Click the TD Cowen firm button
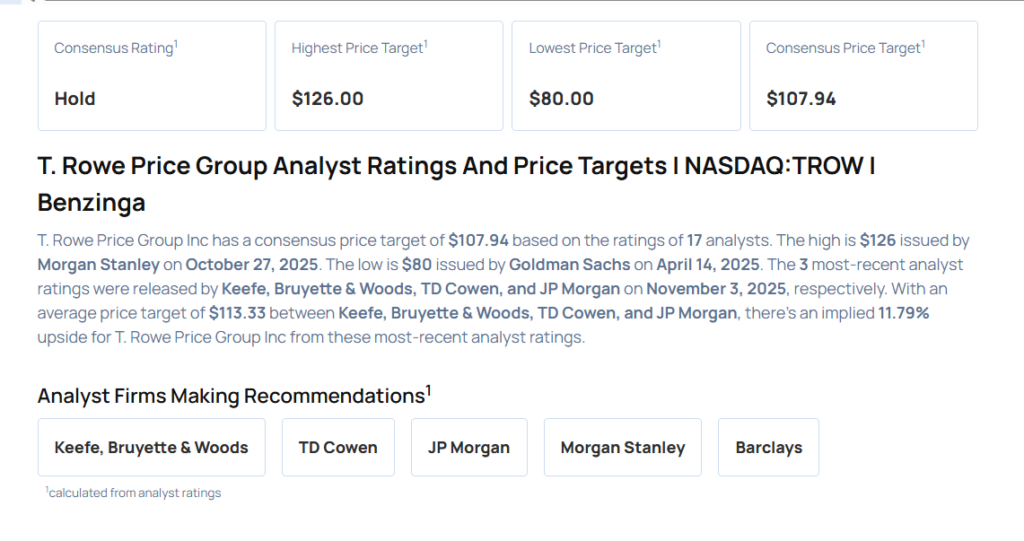Screen dimensions: 1024x541 point(338,447)
